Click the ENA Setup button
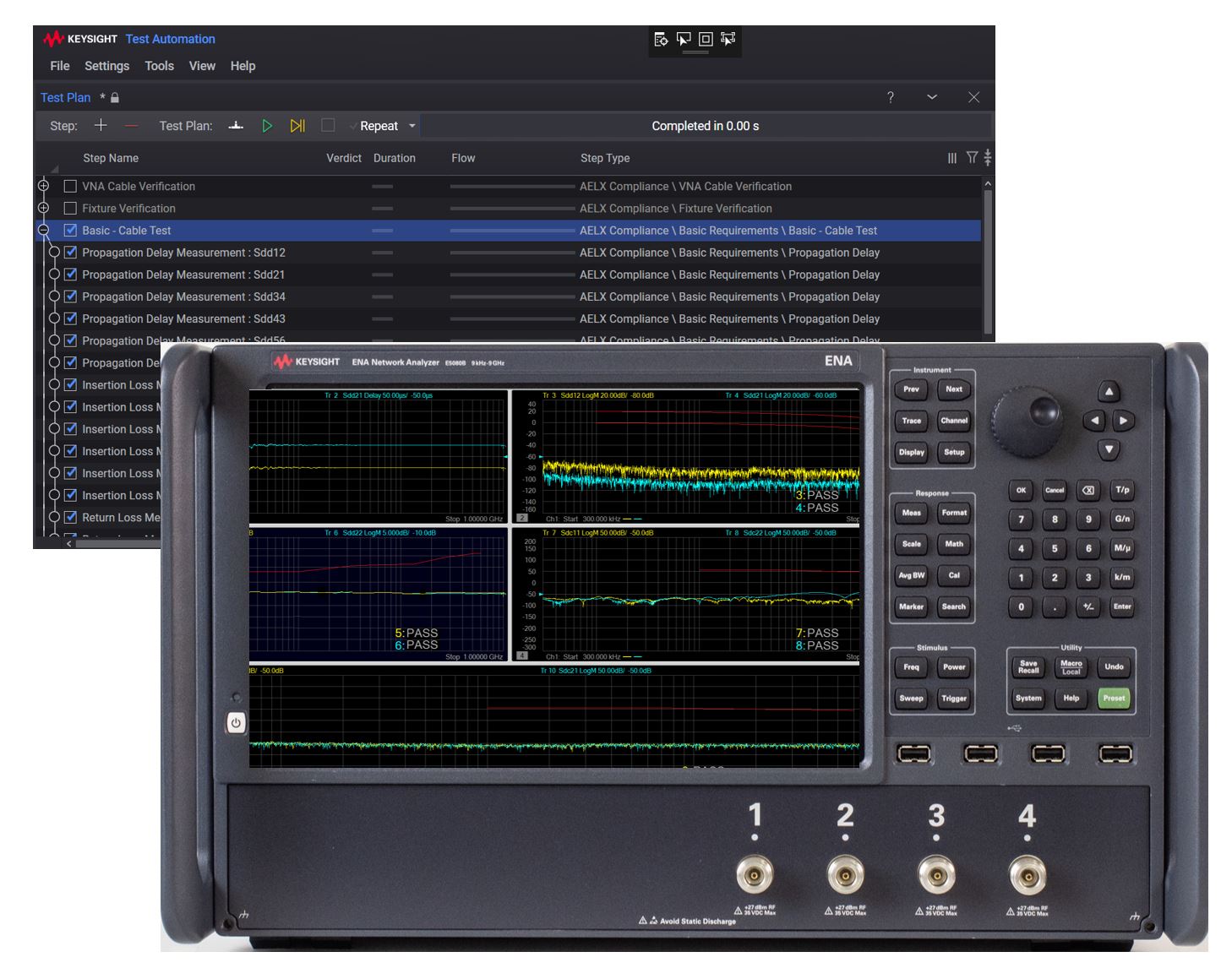The height and width of the screenshot is (979, 1232). coord(954,452)
